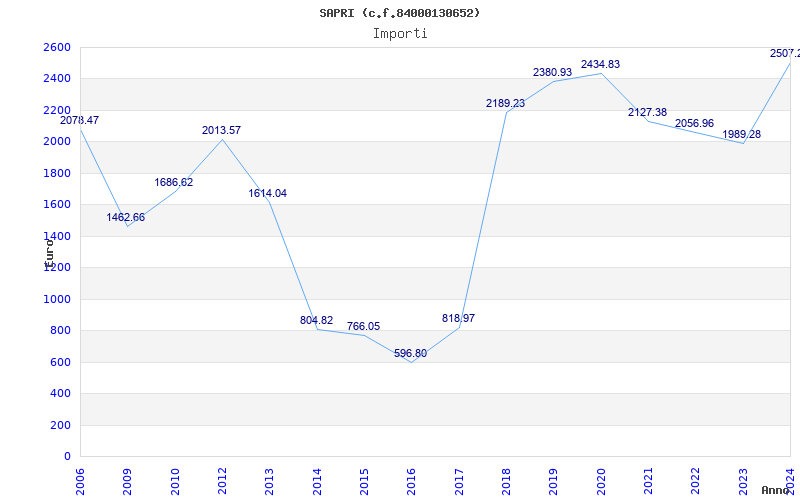Click the 1686.62 value label
800x500 pixels.
point(173,182)
